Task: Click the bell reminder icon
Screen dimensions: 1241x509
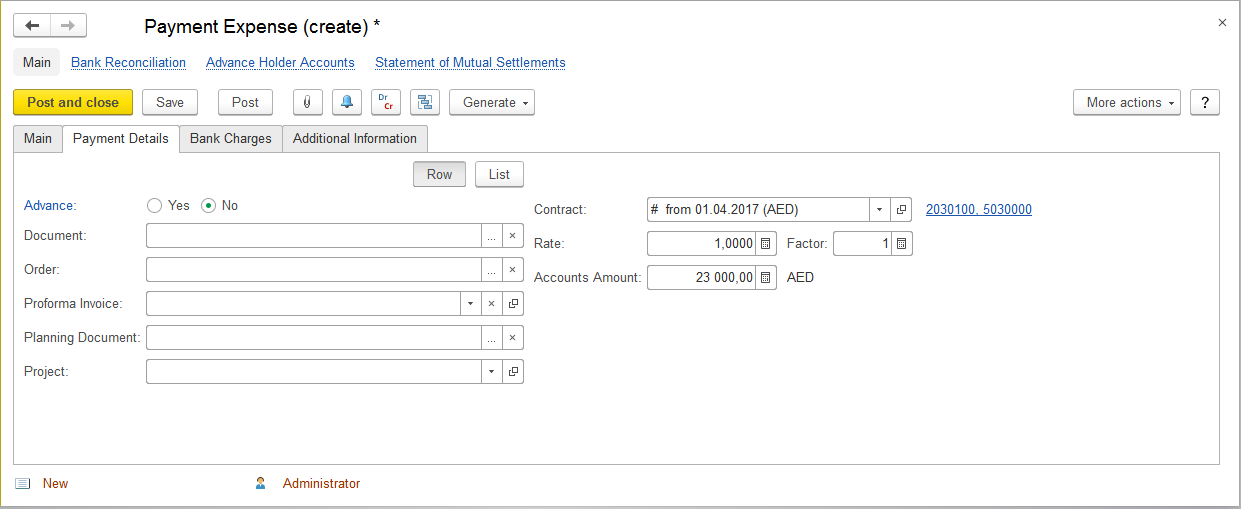Action: [347, 102]
